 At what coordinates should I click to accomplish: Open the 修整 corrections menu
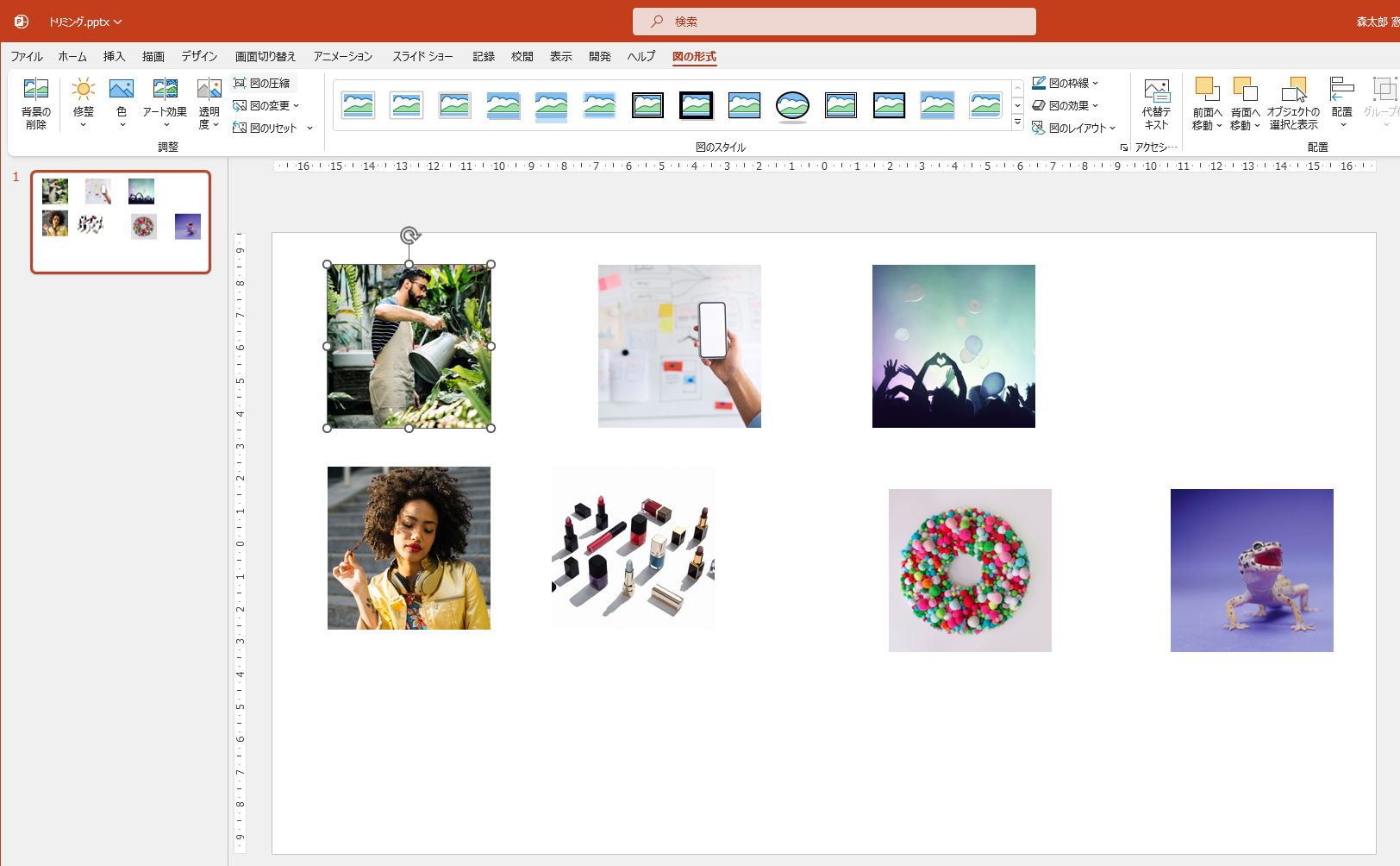[x=84, y=104]
